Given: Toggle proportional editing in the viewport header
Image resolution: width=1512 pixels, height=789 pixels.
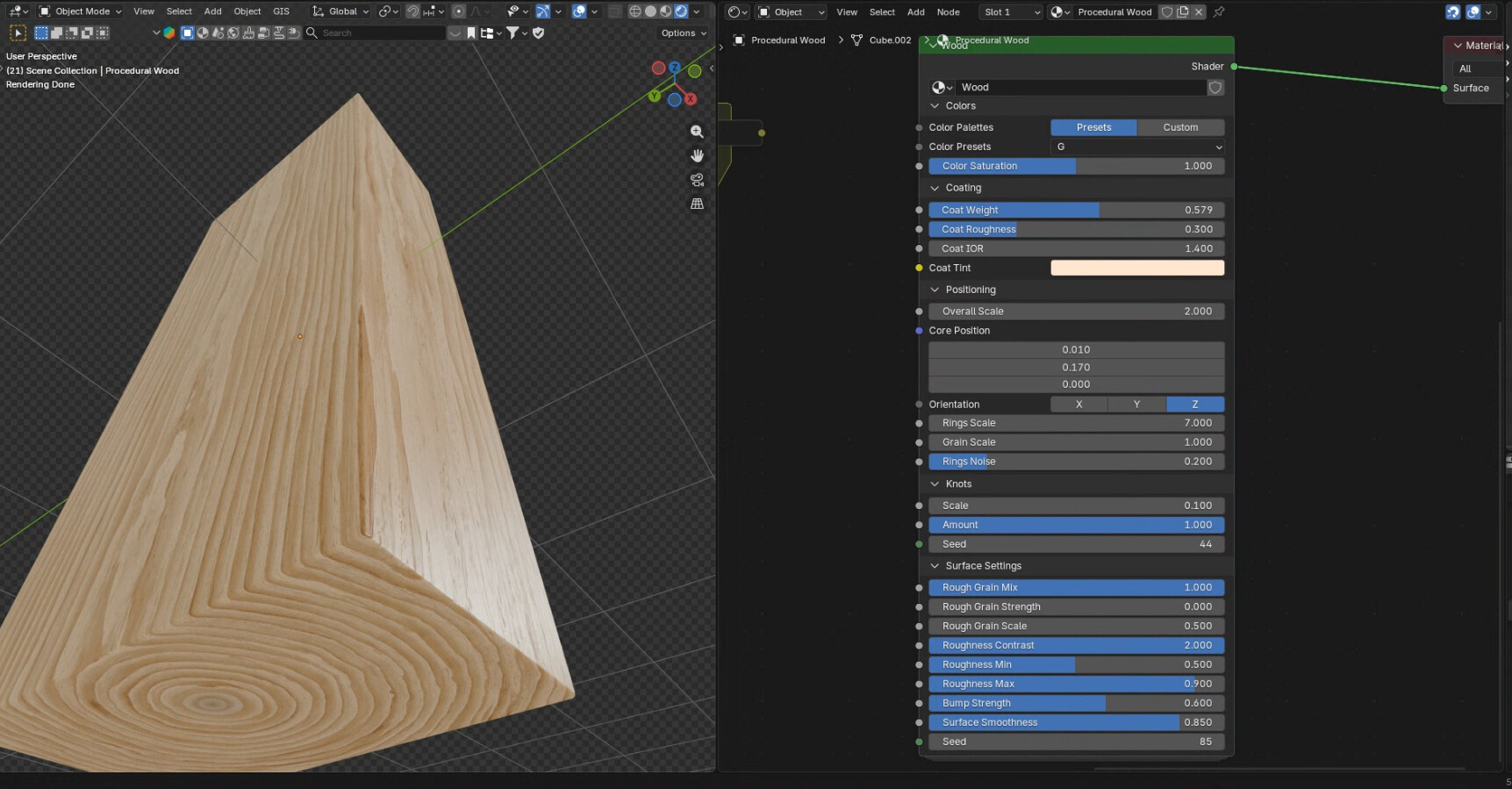Looking at the screenshot, I should pos(459,11).
